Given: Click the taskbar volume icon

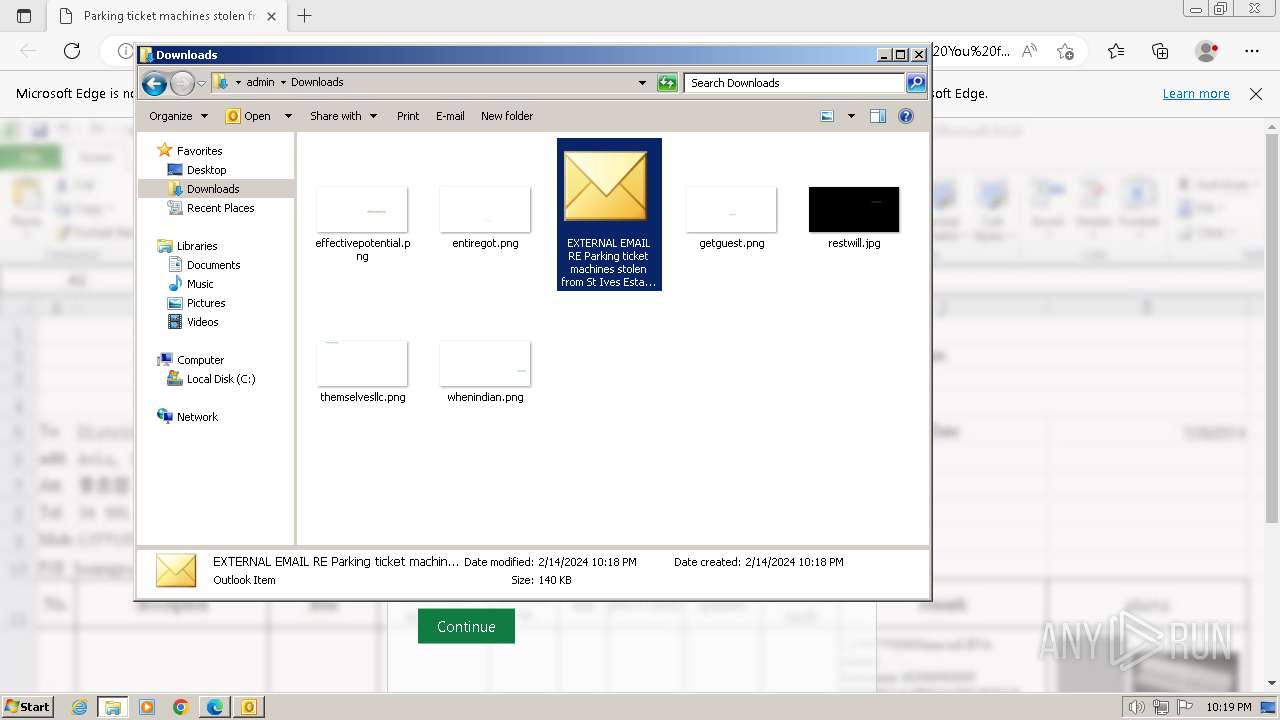Looking at the screenshot, I should (1136, 707).
